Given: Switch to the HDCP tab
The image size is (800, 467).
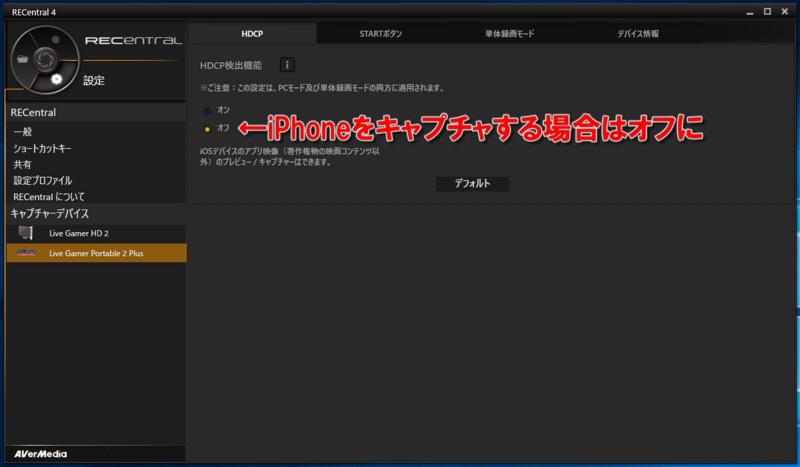Looking at the screenshot, I should click(252, 34).
